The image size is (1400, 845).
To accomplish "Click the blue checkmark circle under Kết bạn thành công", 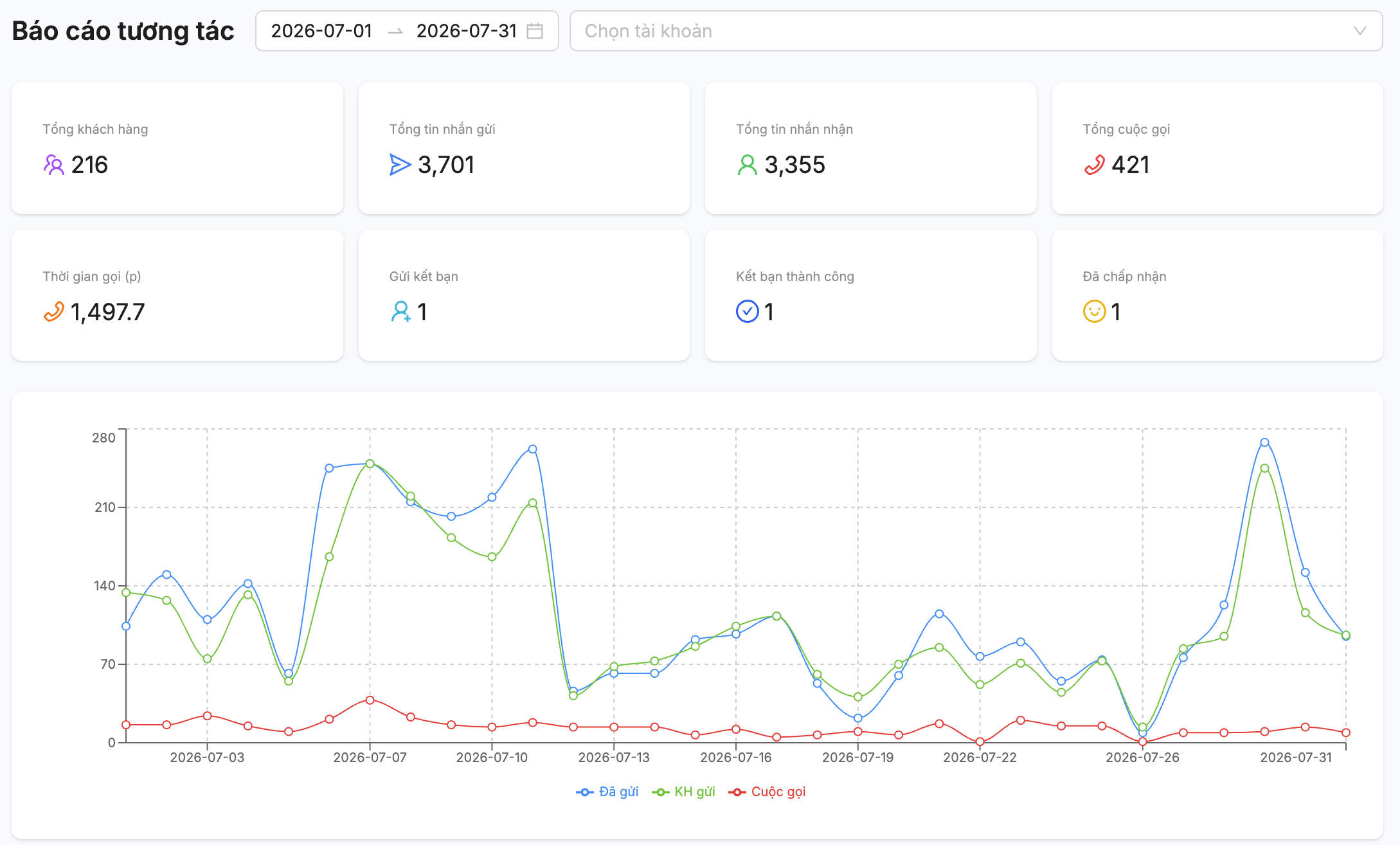I will pos(747,312).
